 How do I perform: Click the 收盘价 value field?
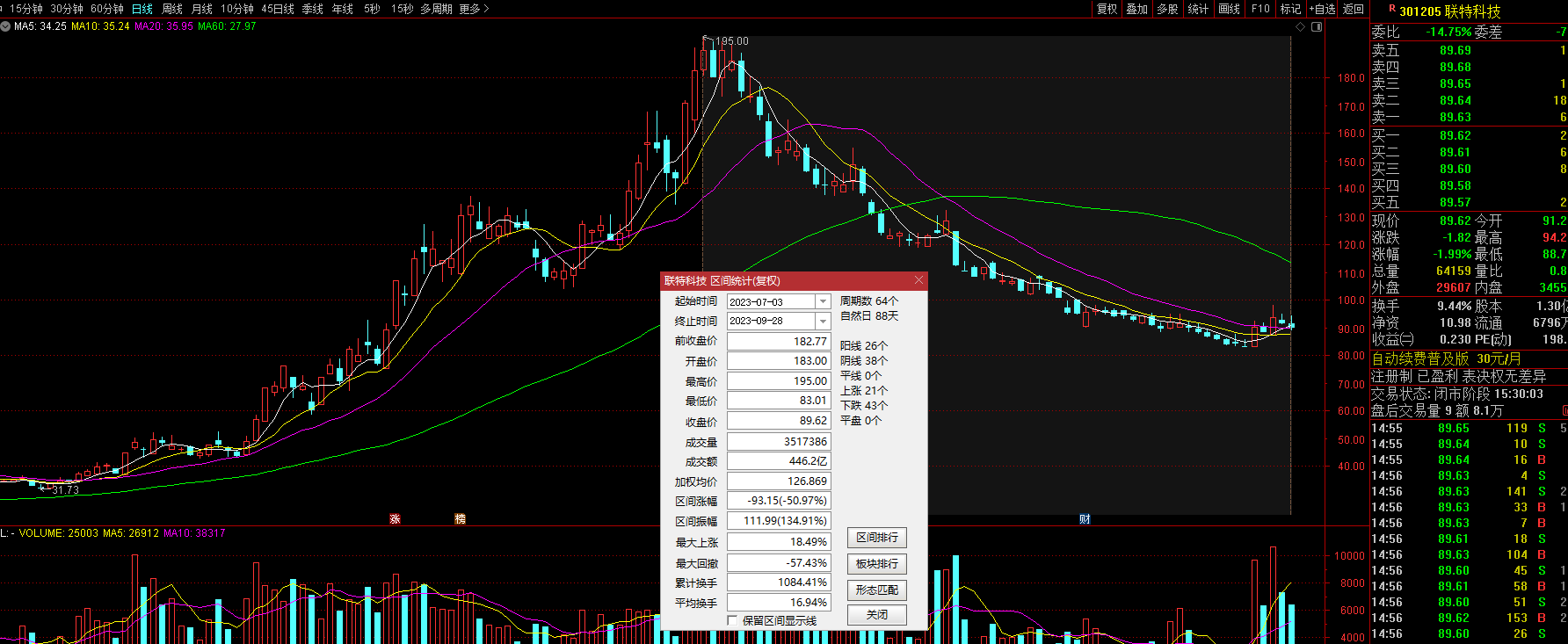(x=779, y=421)
